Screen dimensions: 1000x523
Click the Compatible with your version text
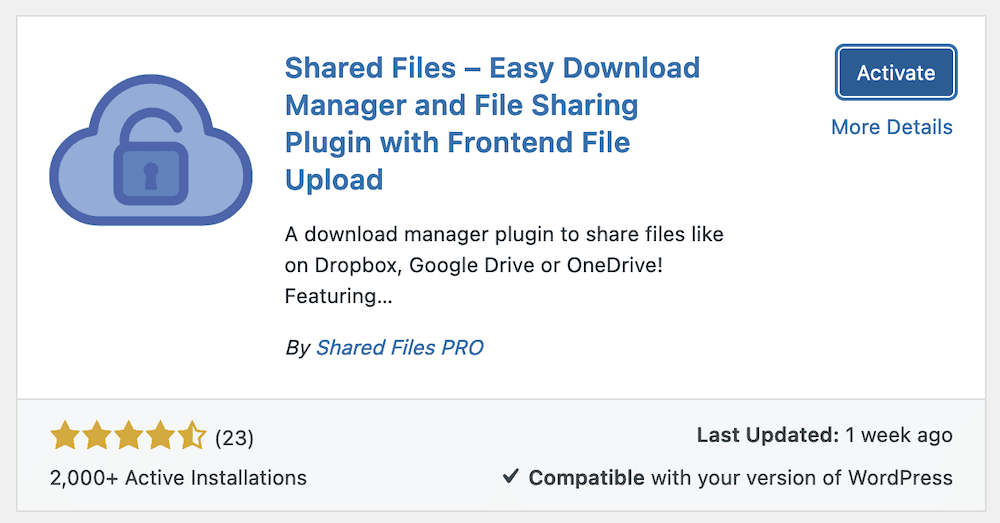[x=740, y=478]
